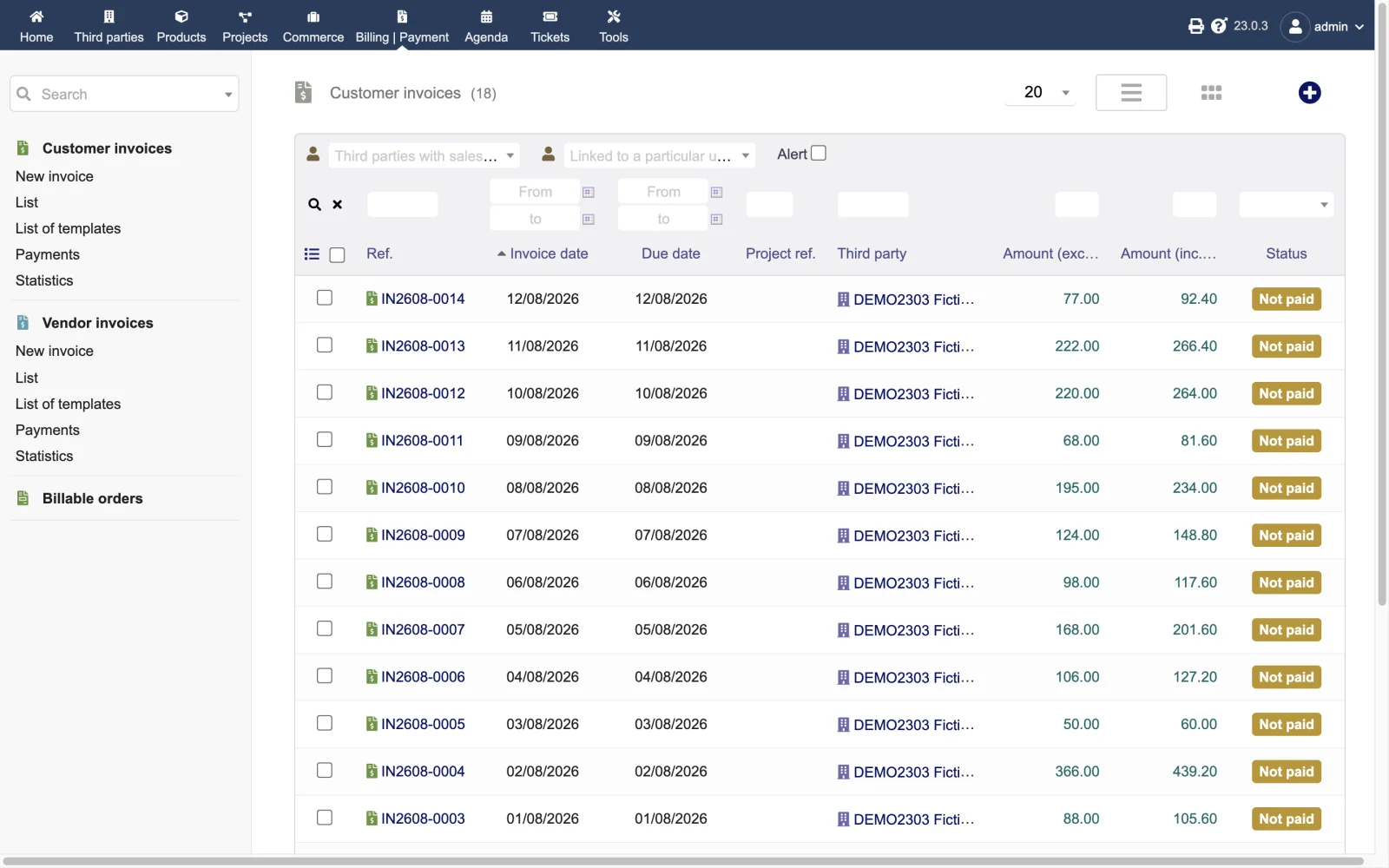The image size is (1389, 868).
Task: Open invoice IN2608-0011
Action: pyautogui.click(x=422, y=441)
